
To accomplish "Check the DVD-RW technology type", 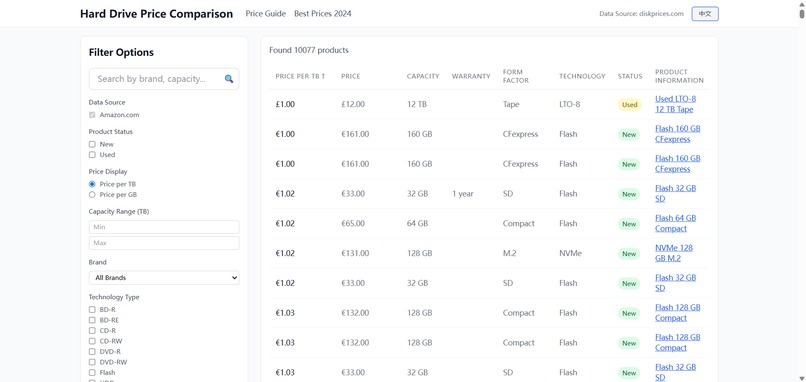I will (x=92, y=362).
